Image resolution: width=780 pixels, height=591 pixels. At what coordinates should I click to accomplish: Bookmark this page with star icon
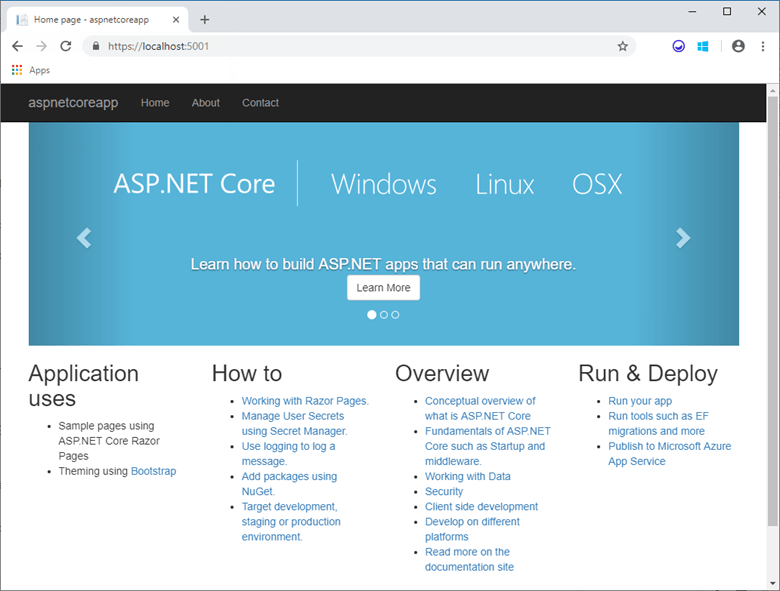(x=623, y=46)
